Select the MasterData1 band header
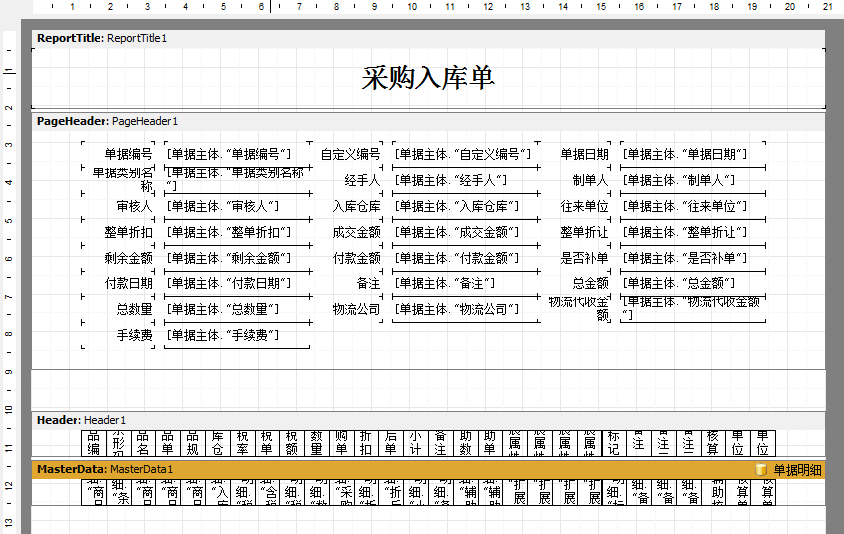Image resolution: width=844 pixels, height=534 pixels. 428,469
